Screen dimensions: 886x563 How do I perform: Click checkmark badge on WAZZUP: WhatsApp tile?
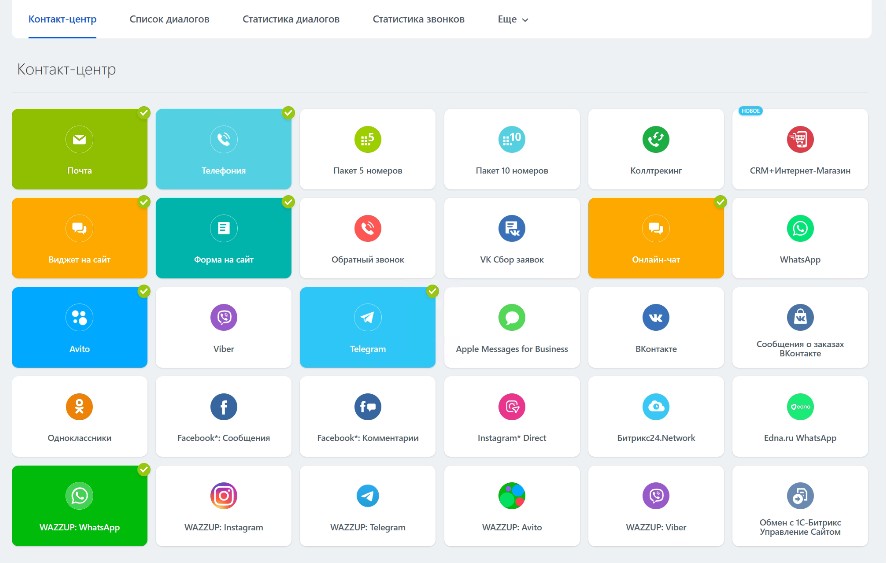point(144,469)
